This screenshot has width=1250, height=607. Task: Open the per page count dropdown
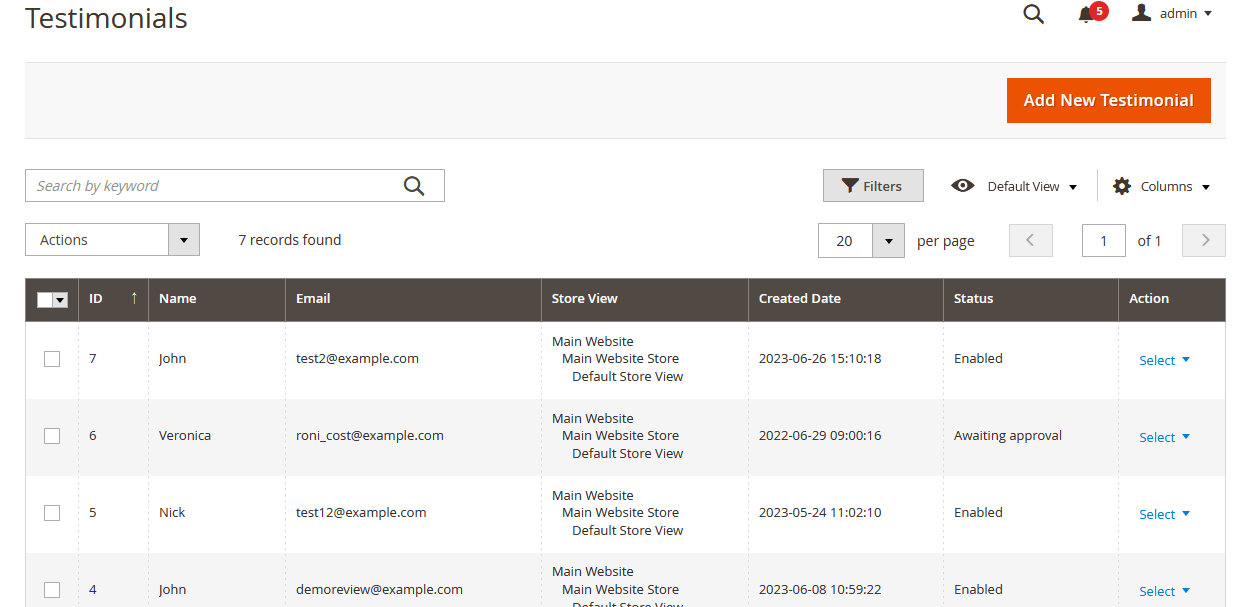pos(888,240)
